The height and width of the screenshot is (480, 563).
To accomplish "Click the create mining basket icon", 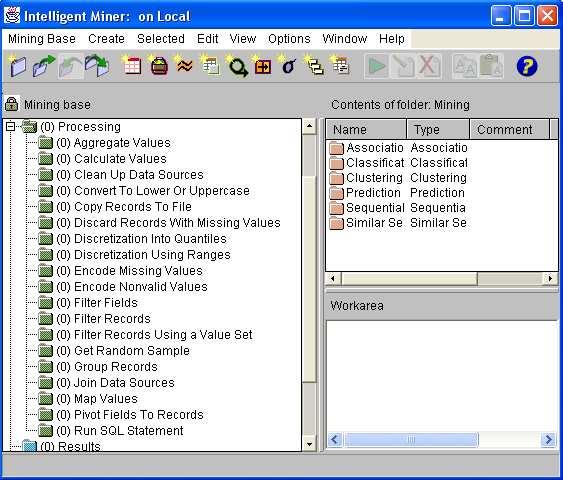I will 158,66.
